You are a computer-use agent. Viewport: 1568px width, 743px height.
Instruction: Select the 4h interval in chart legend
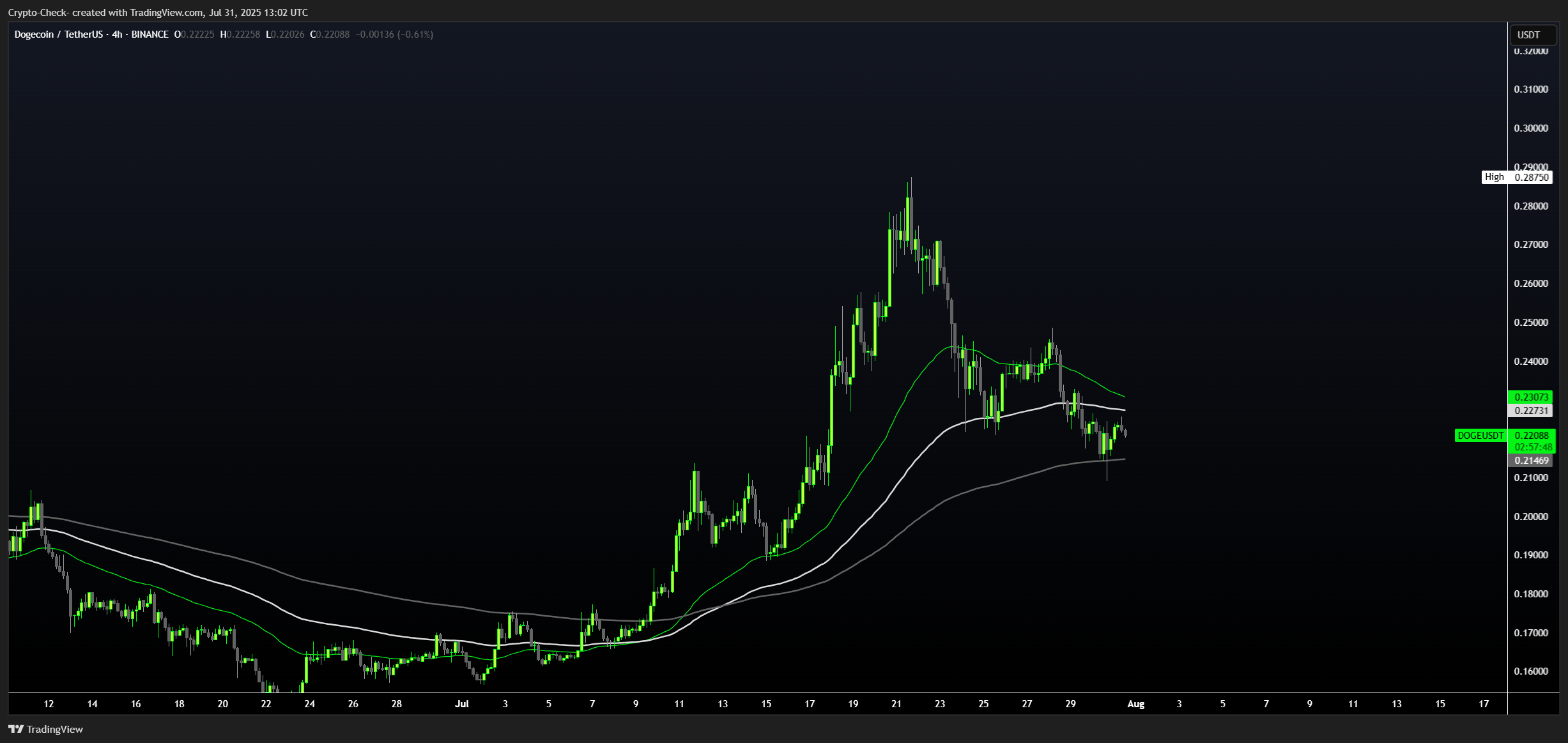(x=117, y=34)
